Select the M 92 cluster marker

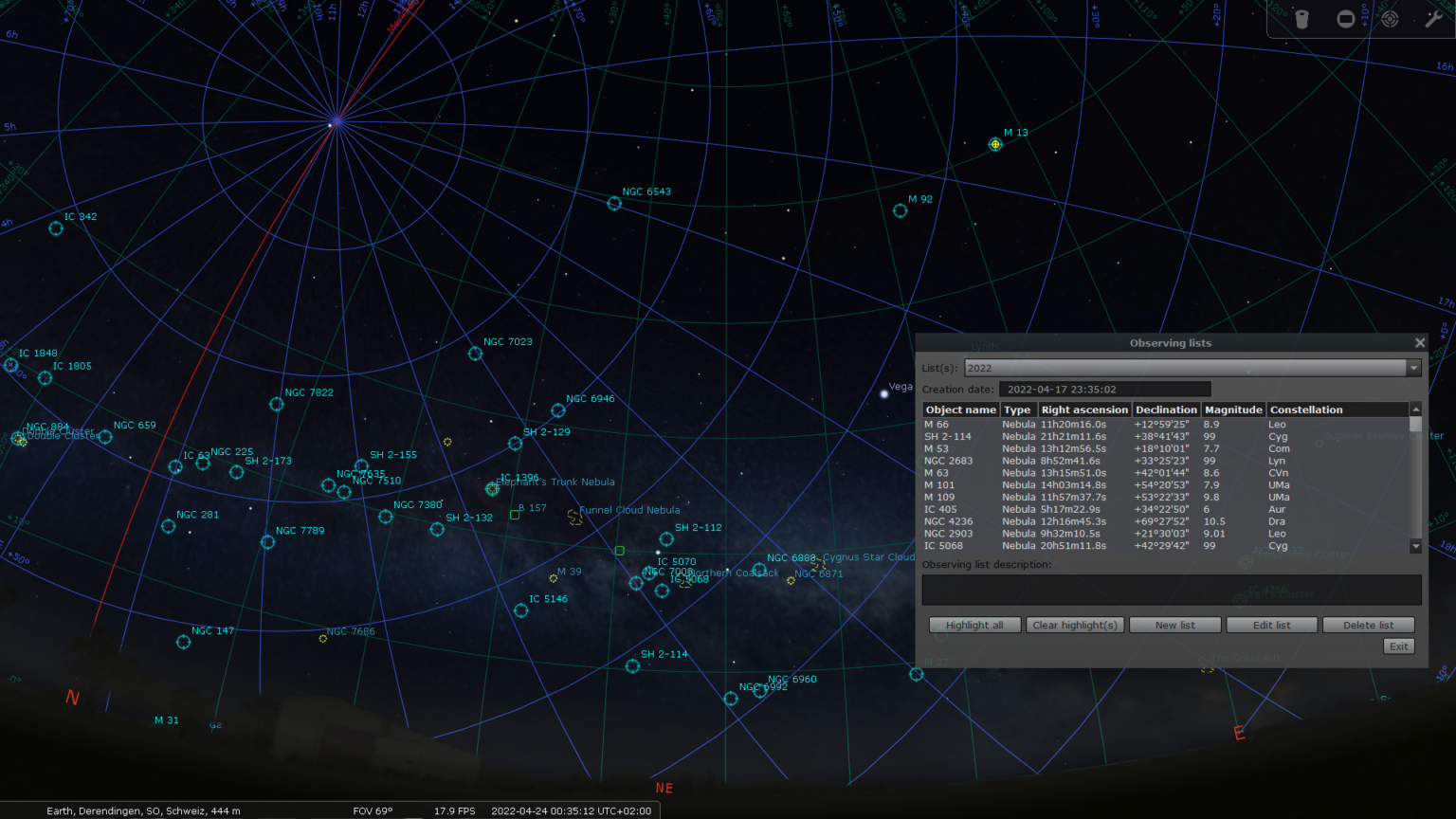(x=899, y=210)
